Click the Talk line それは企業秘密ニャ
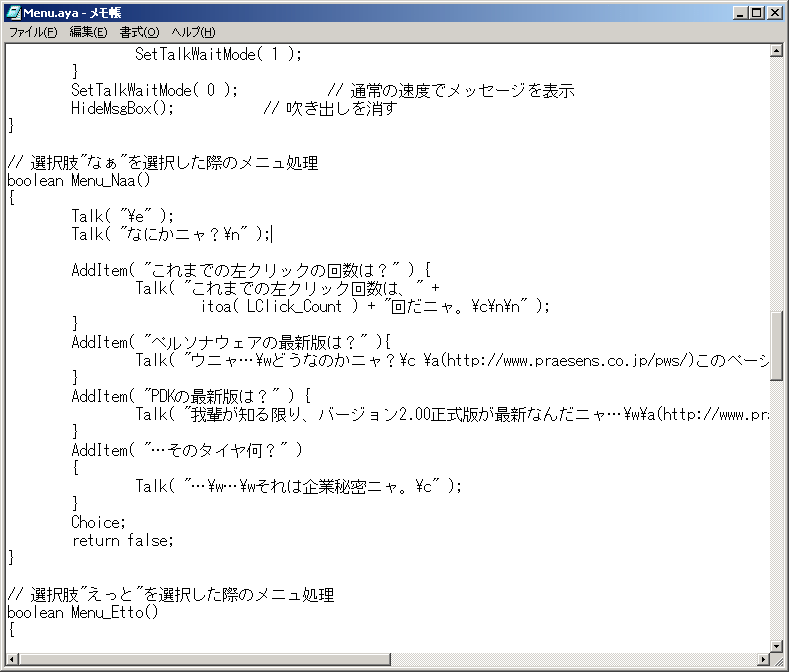Image resolution: width=789 pixels, height=672 pixels. click(298, 486)
